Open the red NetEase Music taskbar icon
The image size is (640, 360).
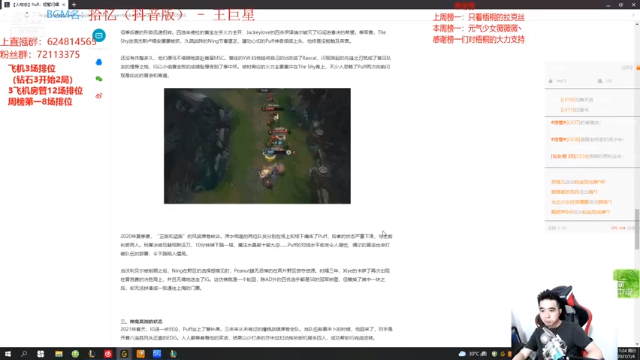coord(108,354)
